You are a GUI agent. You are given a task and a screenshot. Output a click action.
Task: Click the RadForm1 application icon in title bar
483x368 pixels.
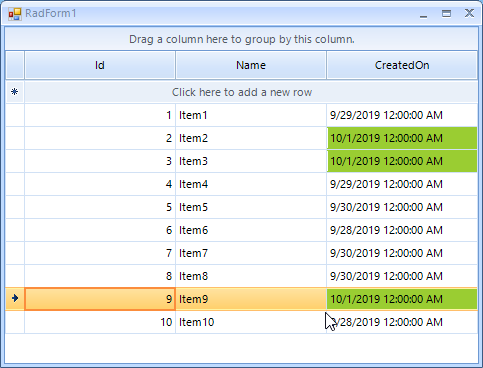click(15, 14)
